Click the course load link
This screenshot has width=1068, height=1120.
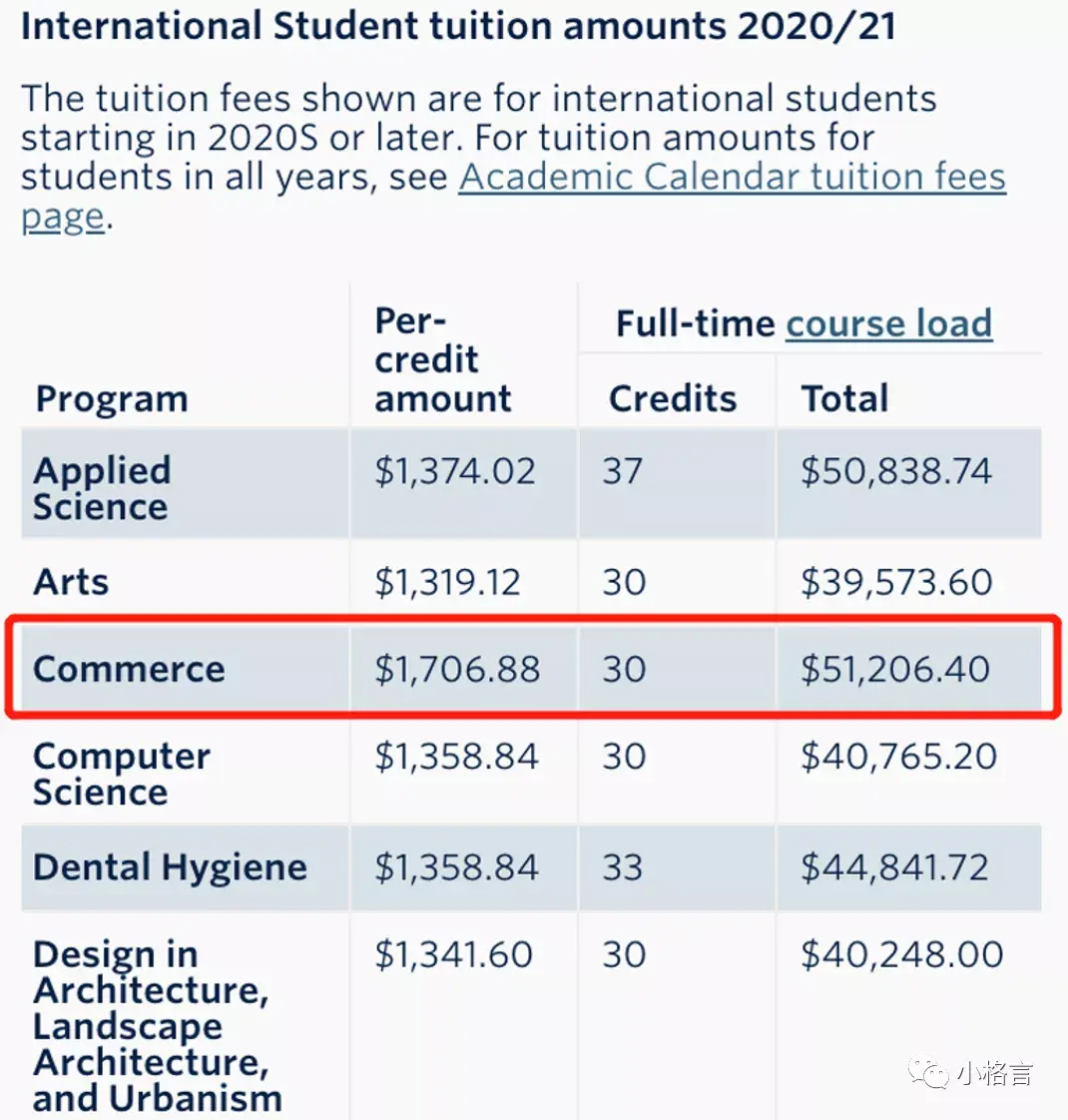click(x=888, y=323)
